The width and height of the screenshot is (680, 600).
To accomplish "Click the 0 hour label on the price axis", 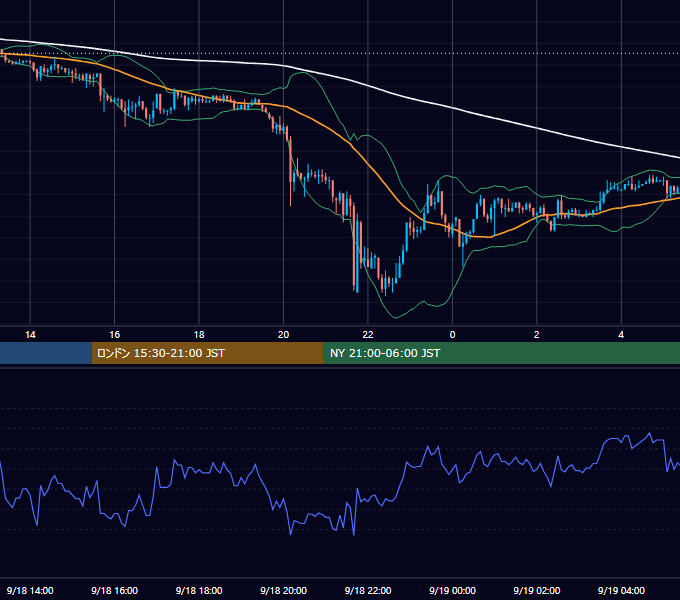I will (x=452, y=335).
